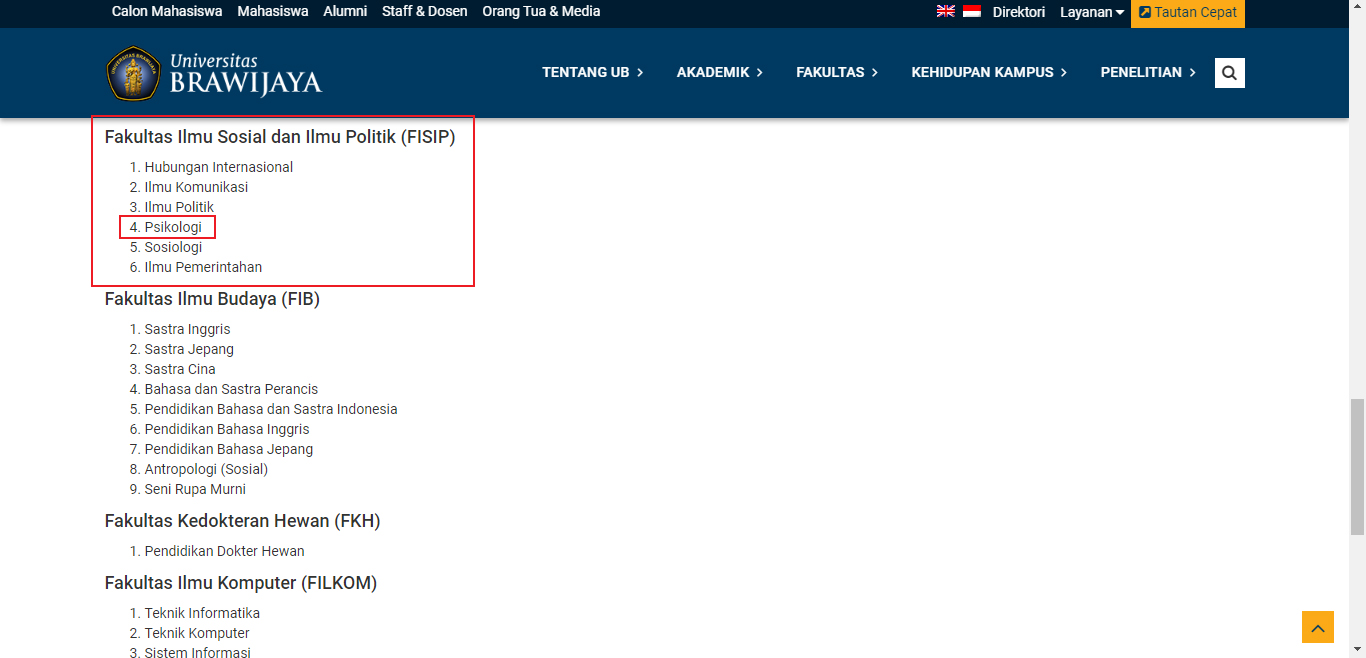Click Antropologi (Sosial) list item
This screenshot has height=658, width=1366.
[206, 469]
